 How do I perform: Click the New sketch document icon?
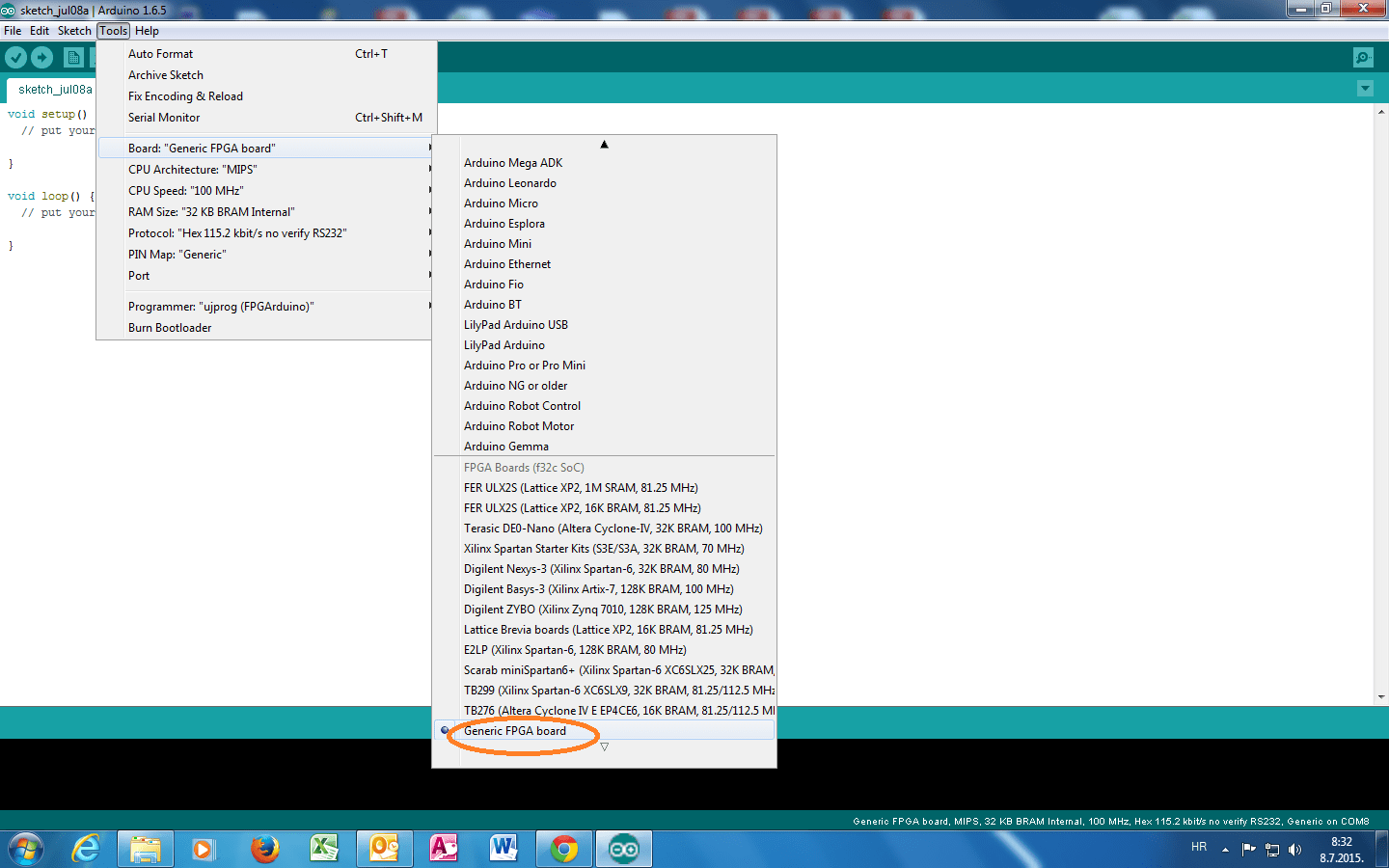(x=73, y=58)
